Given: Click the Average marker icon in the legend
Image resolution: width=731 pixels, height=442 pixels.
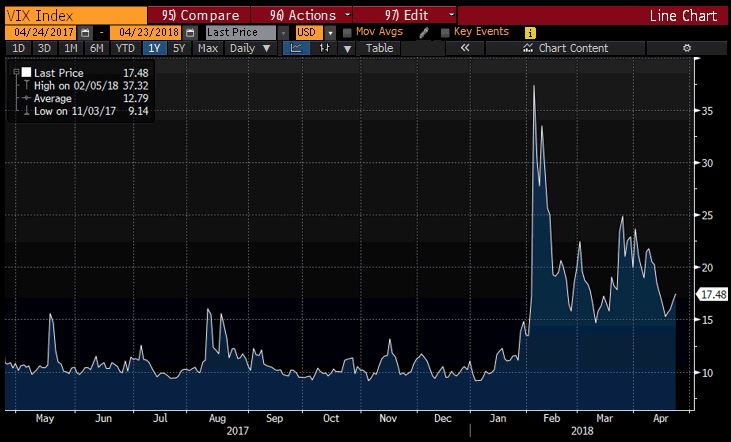Looking at the screenshot, I should tap(27, 98).
